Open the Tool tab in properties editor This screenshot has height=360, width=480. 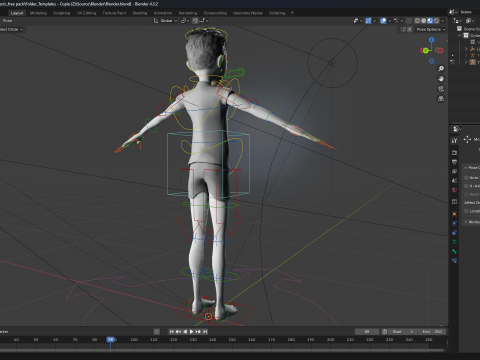click(x=454, y=141)
